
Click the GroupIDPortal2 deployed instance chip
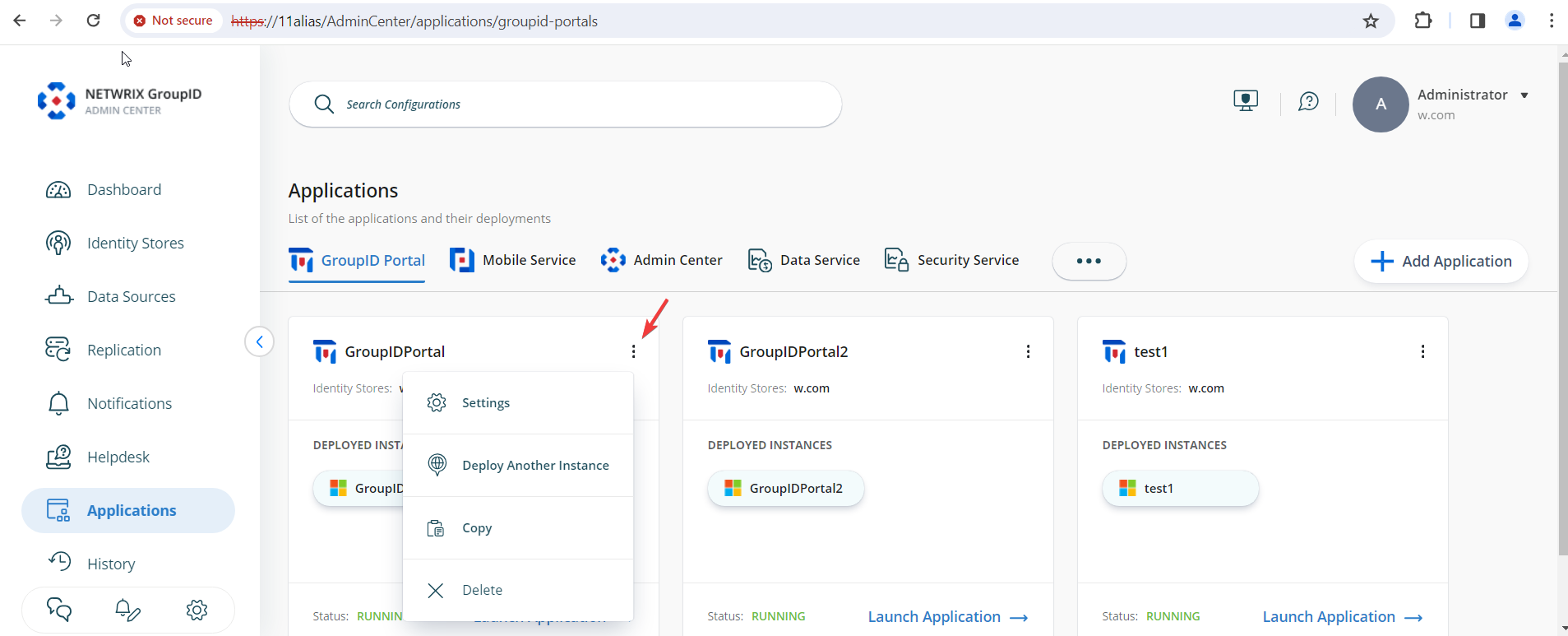pyautogui.click(x=785, y=489)
